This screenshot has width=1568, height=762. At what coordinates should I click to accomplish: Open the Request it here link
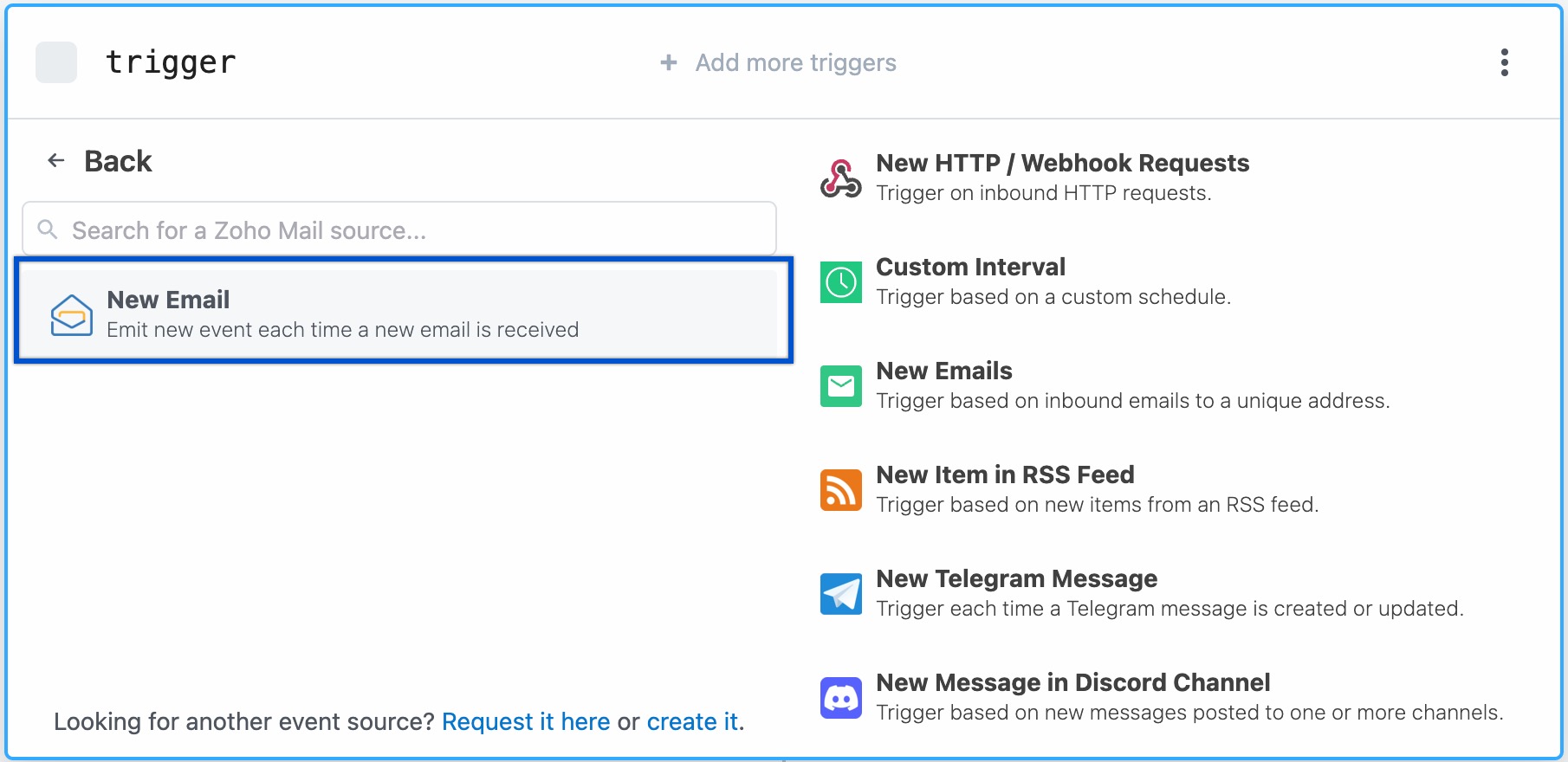(526, 721)
